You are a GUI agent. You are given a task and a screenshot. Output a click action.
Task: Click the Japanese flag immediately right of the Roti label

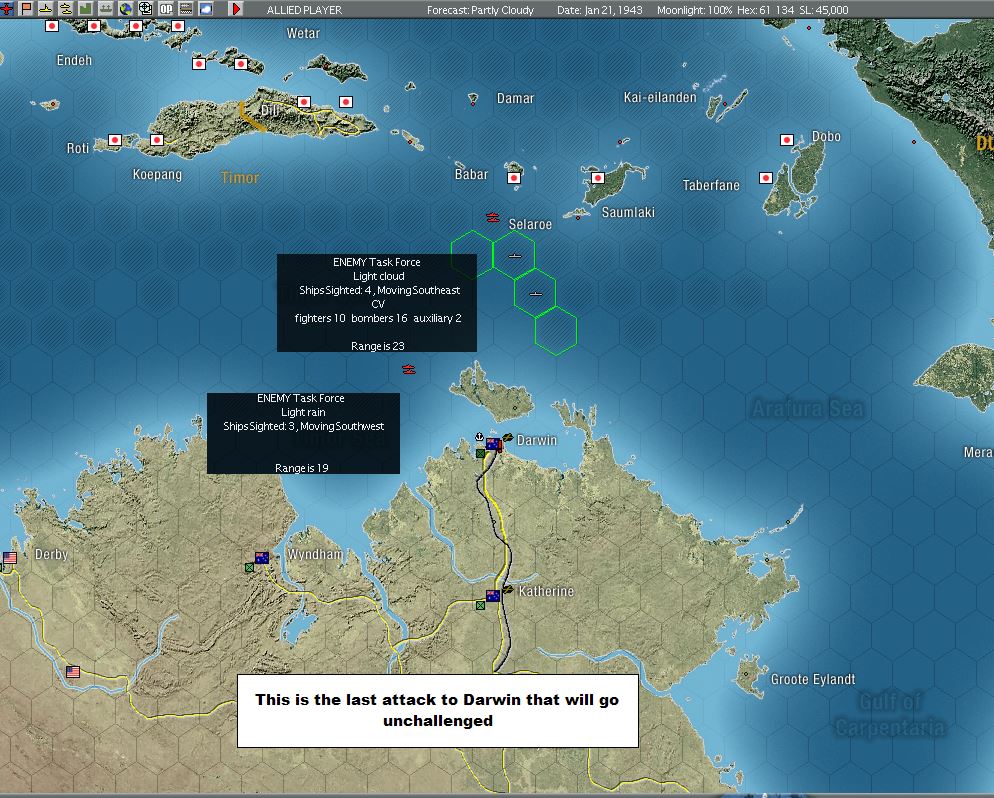(x=115, y=139)
